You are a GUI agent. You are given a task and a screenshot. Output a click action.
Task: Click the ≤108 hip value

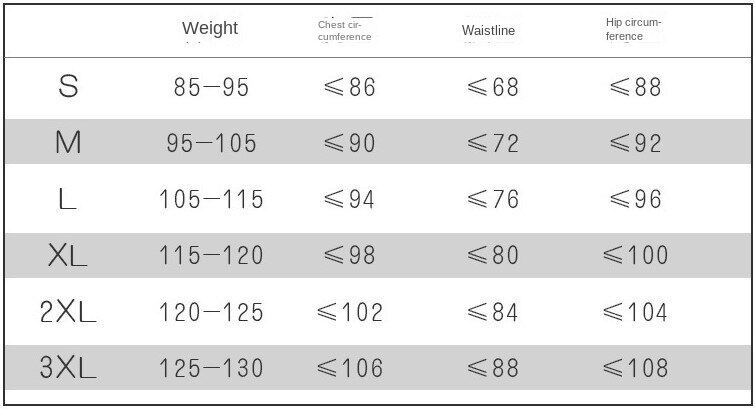pyautogui.click(x=635, y=368)
